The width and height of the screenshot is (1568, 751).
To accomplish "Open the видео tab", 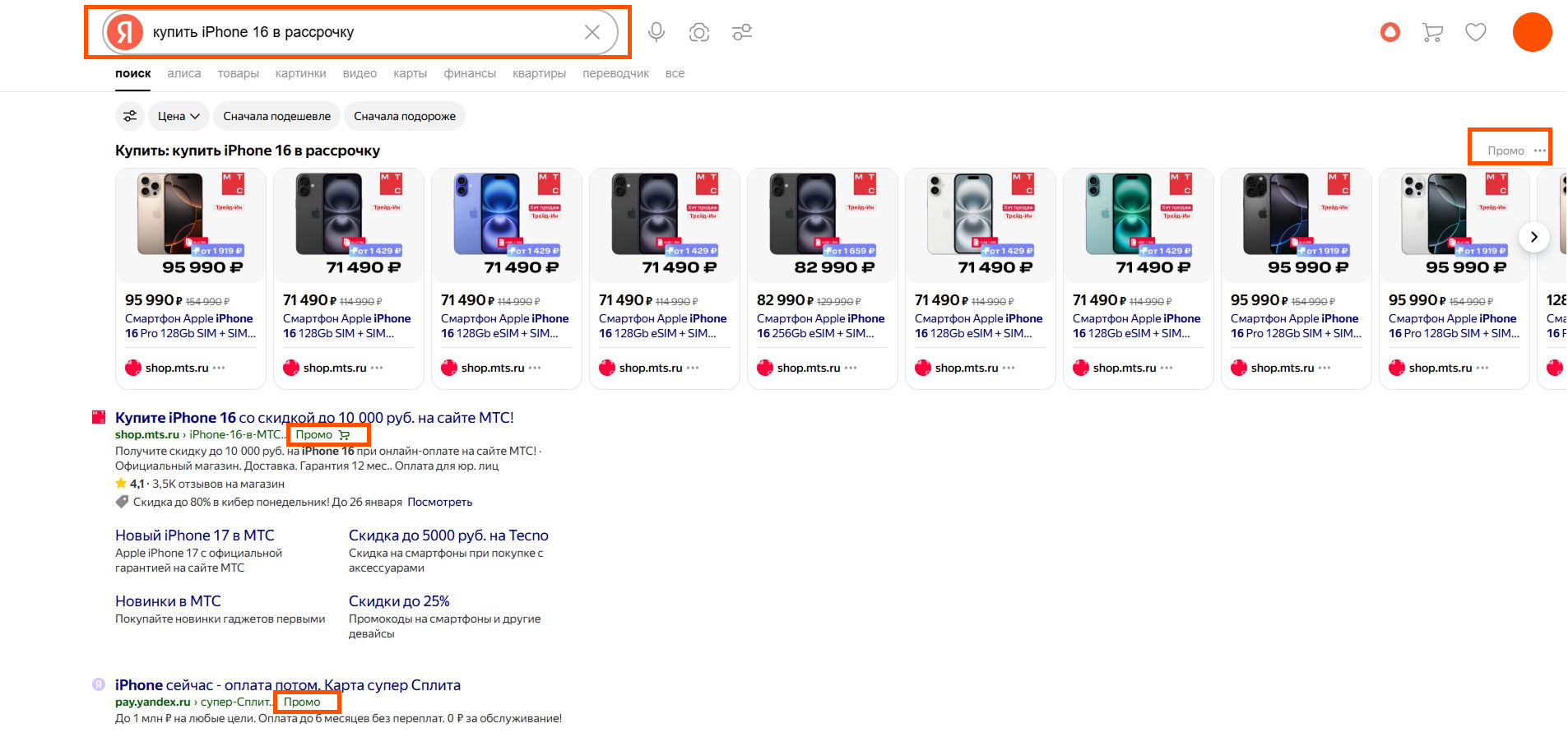I will click(360, 73).
